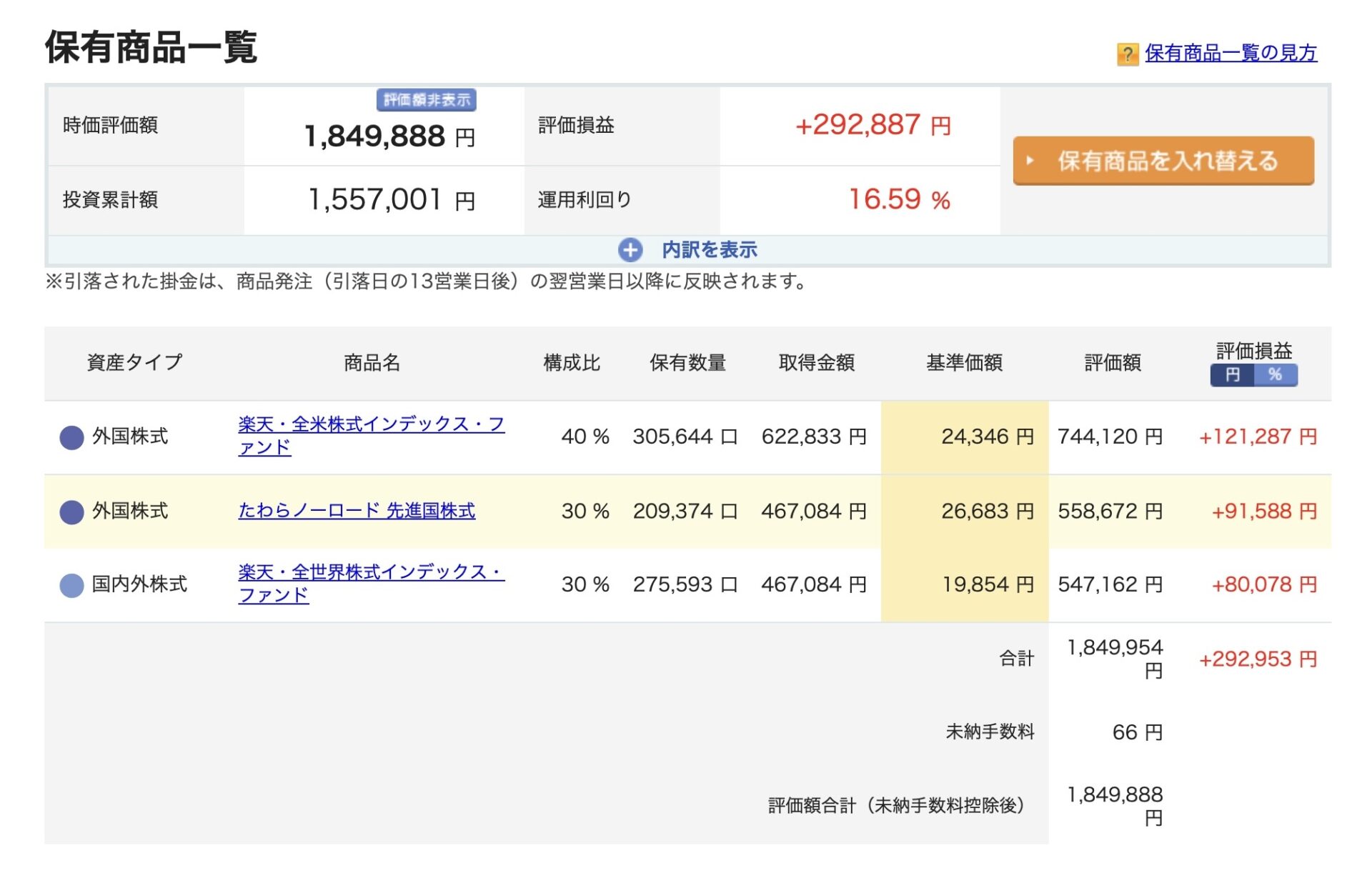
Task: Click 保有商品を入れ替える orange button
Action: pyautogui.click(x=1163, y=161)
